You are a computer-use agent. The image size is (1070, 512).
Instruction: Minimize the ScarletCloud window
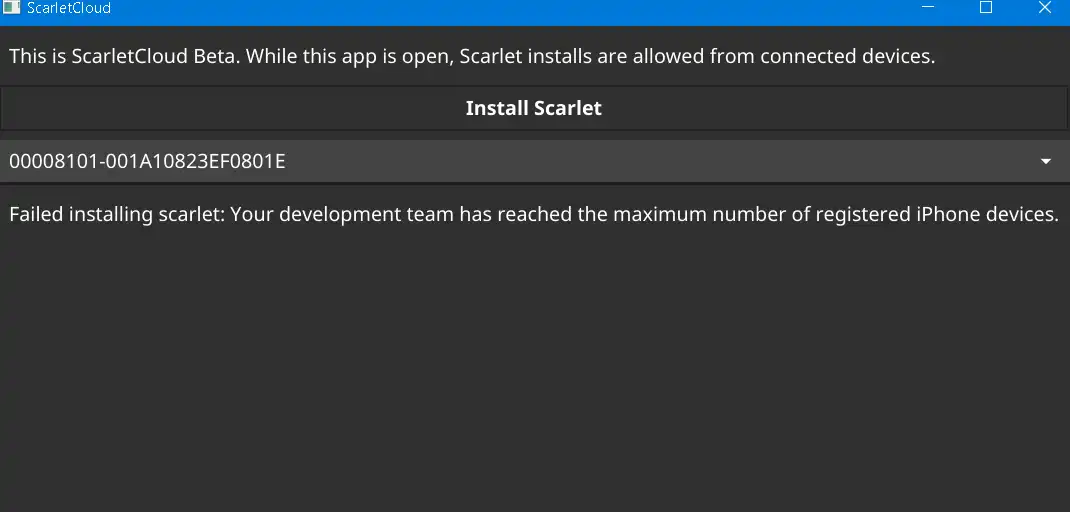[x=927, y=8]
